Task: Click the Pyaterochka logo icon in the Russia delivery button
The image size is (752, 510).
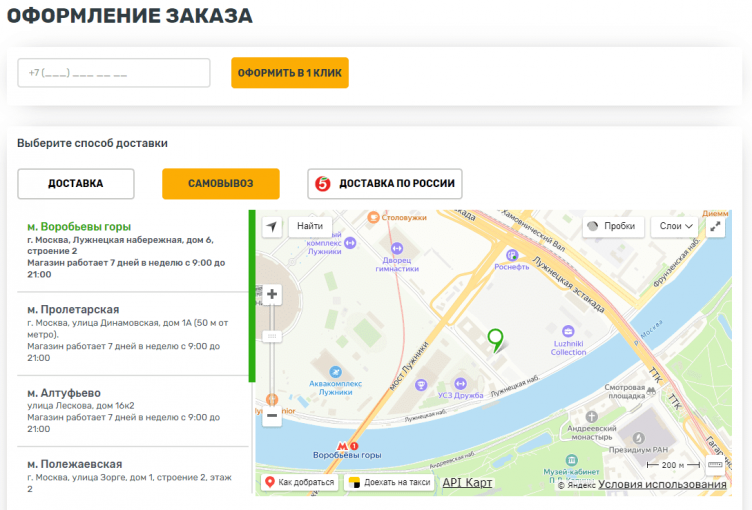Action: point(323,184)
